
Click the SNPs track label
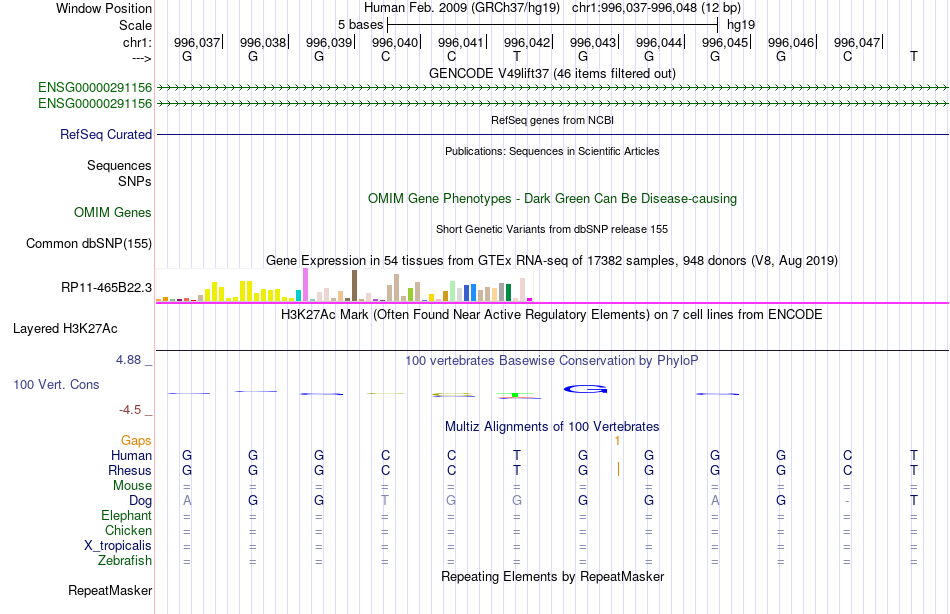click(x=135, y=181)
